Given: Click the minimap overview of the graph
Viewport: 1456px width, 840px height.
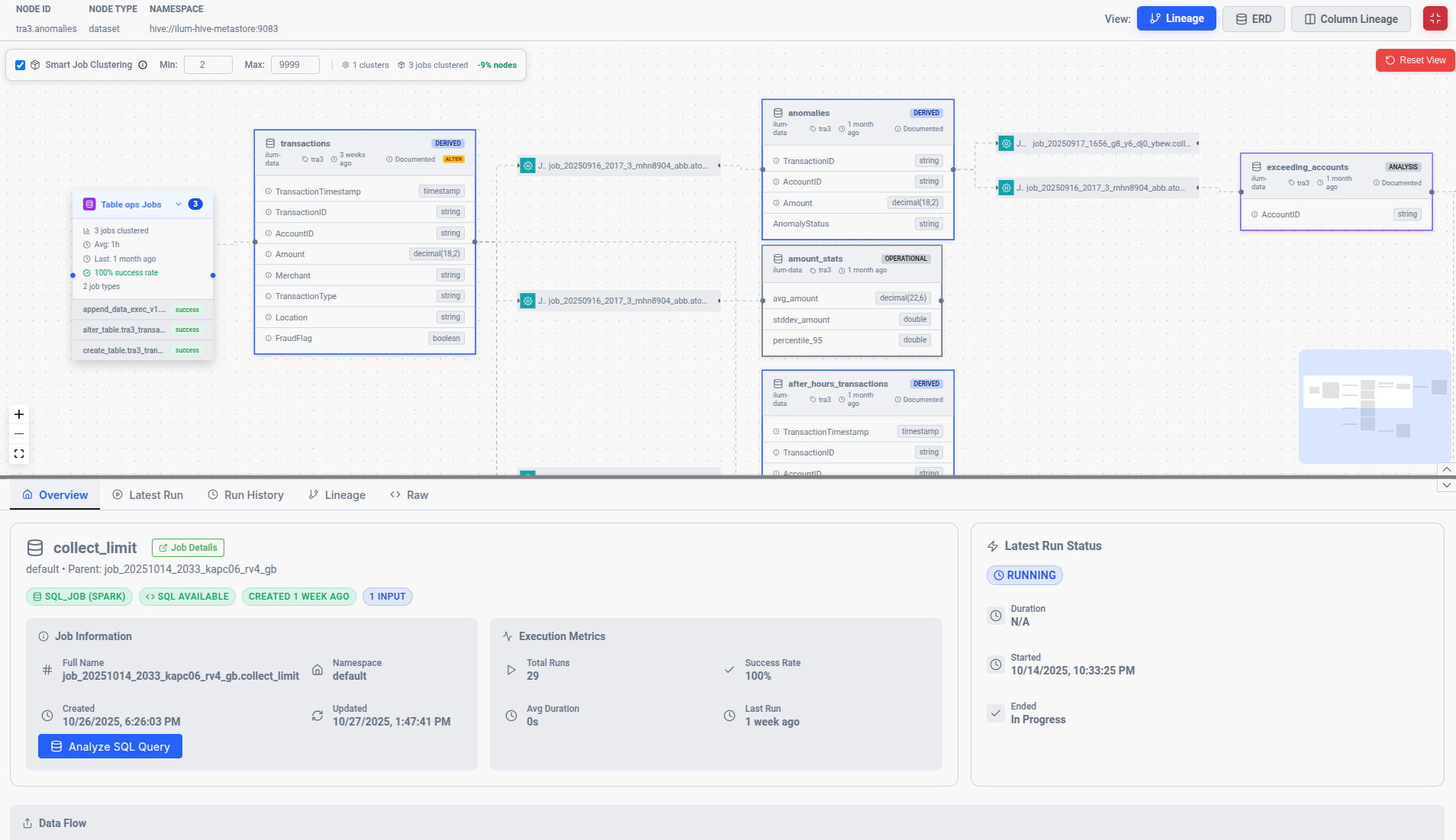Looking at the screenshot, I should [x=1374, y=407].
